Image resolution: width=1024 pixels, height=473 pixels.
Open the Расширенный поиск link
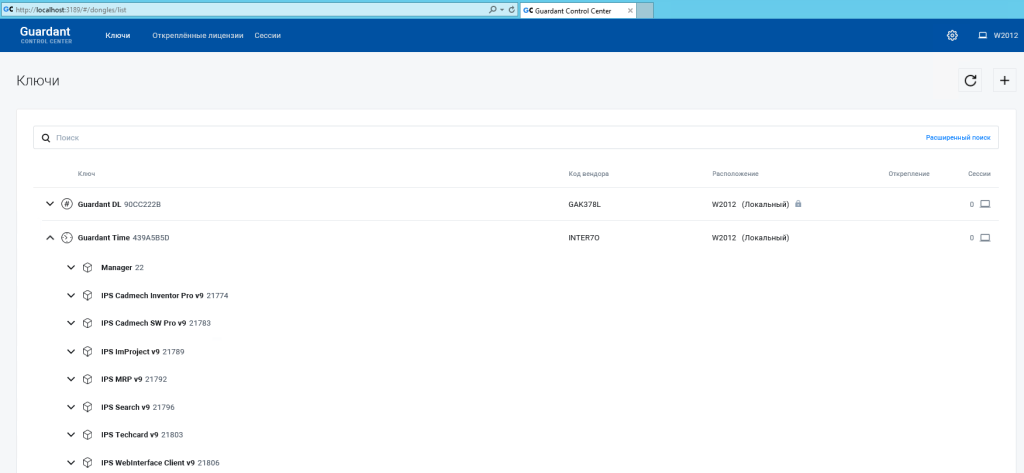[x=957, y=137]
